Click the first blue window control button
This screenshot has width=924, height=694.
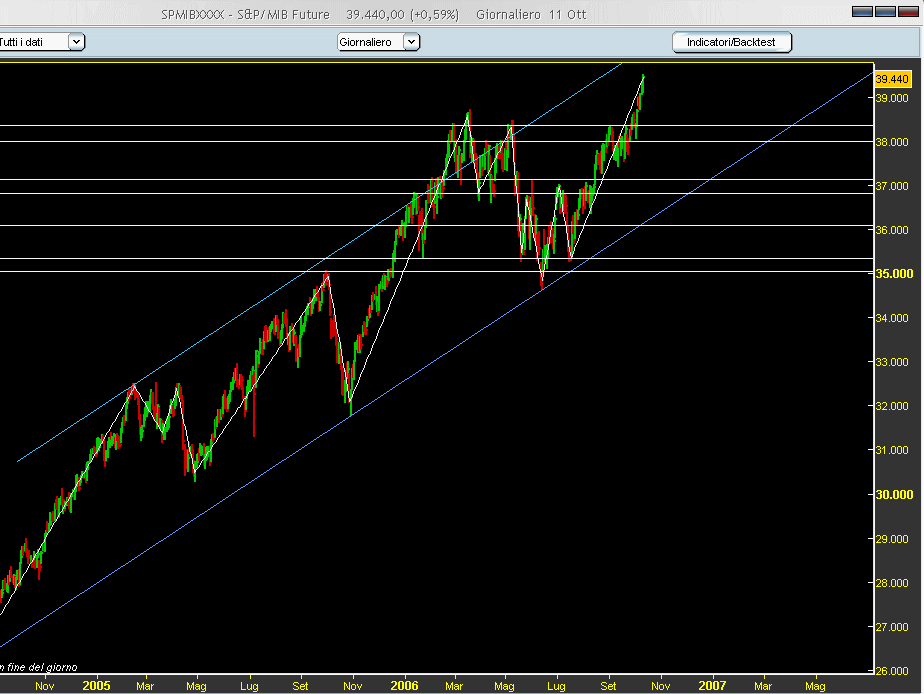pos(862,12)
